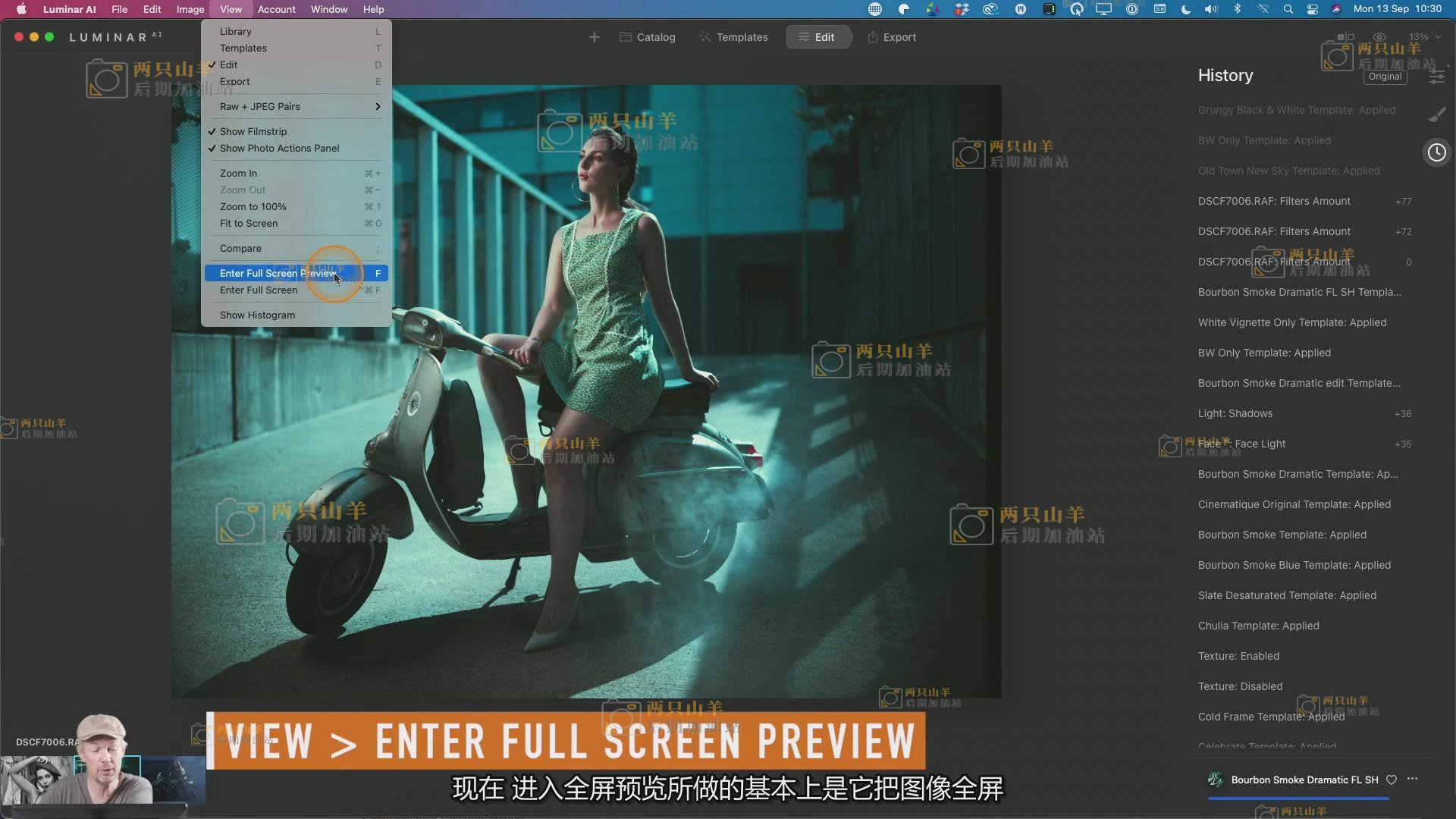Open the History clock icon
Screen dimensions: 1456x819
[1436, 152]
